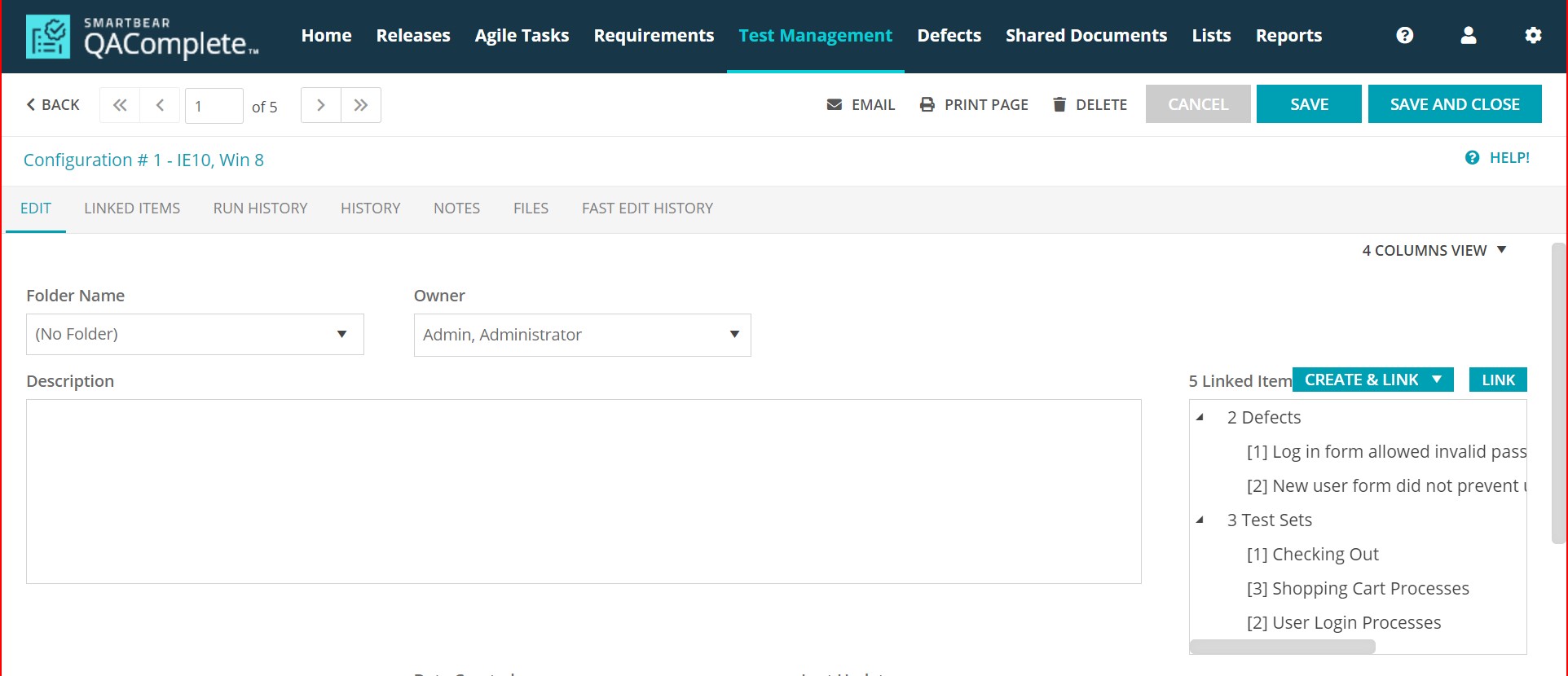Delete this configuration
The width and height of the screenshot is (1568, 676).
coord(1090,105)
